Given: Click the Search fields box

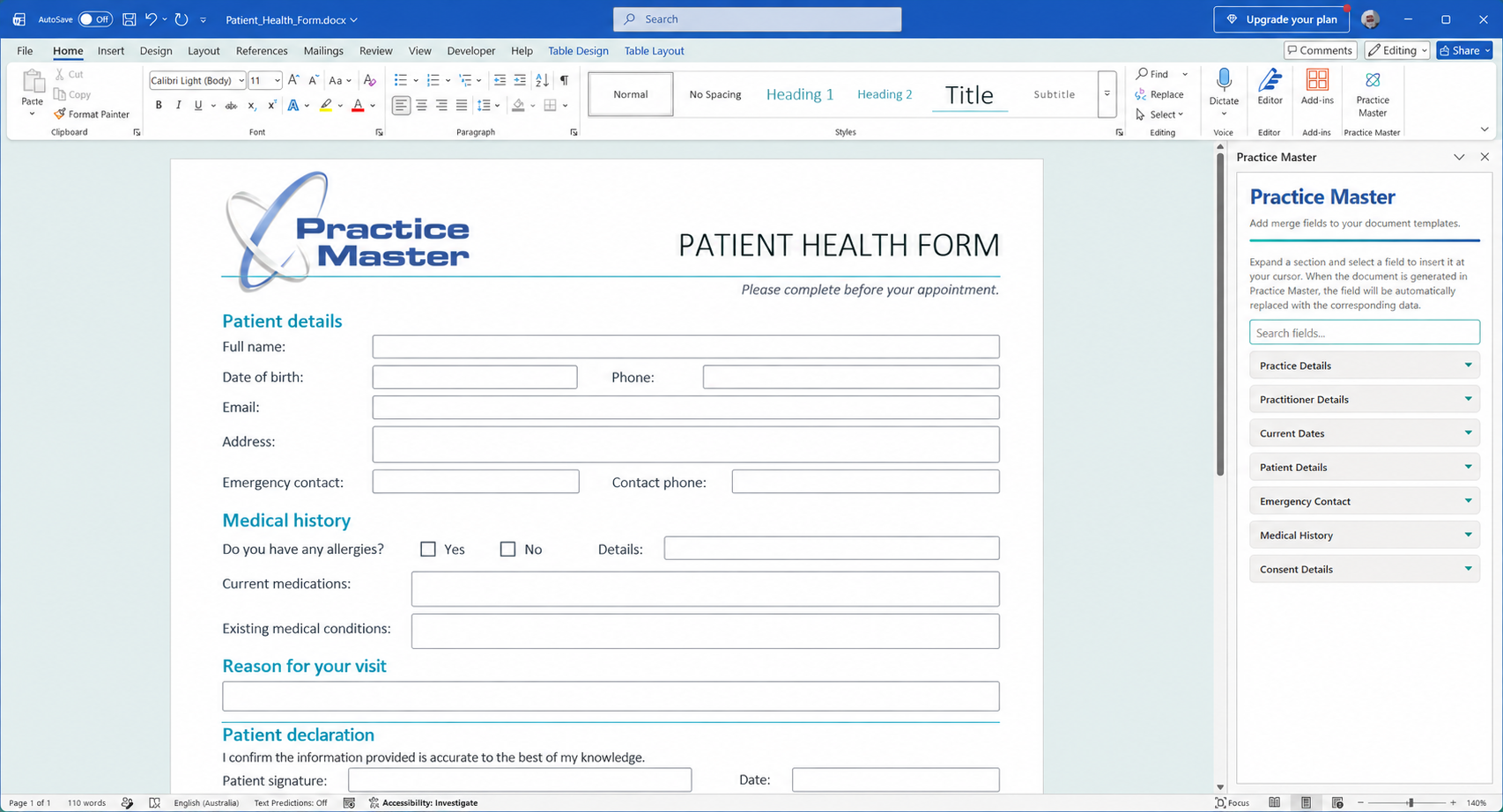Looking at the screenshot, I should tap(1364, 333).
